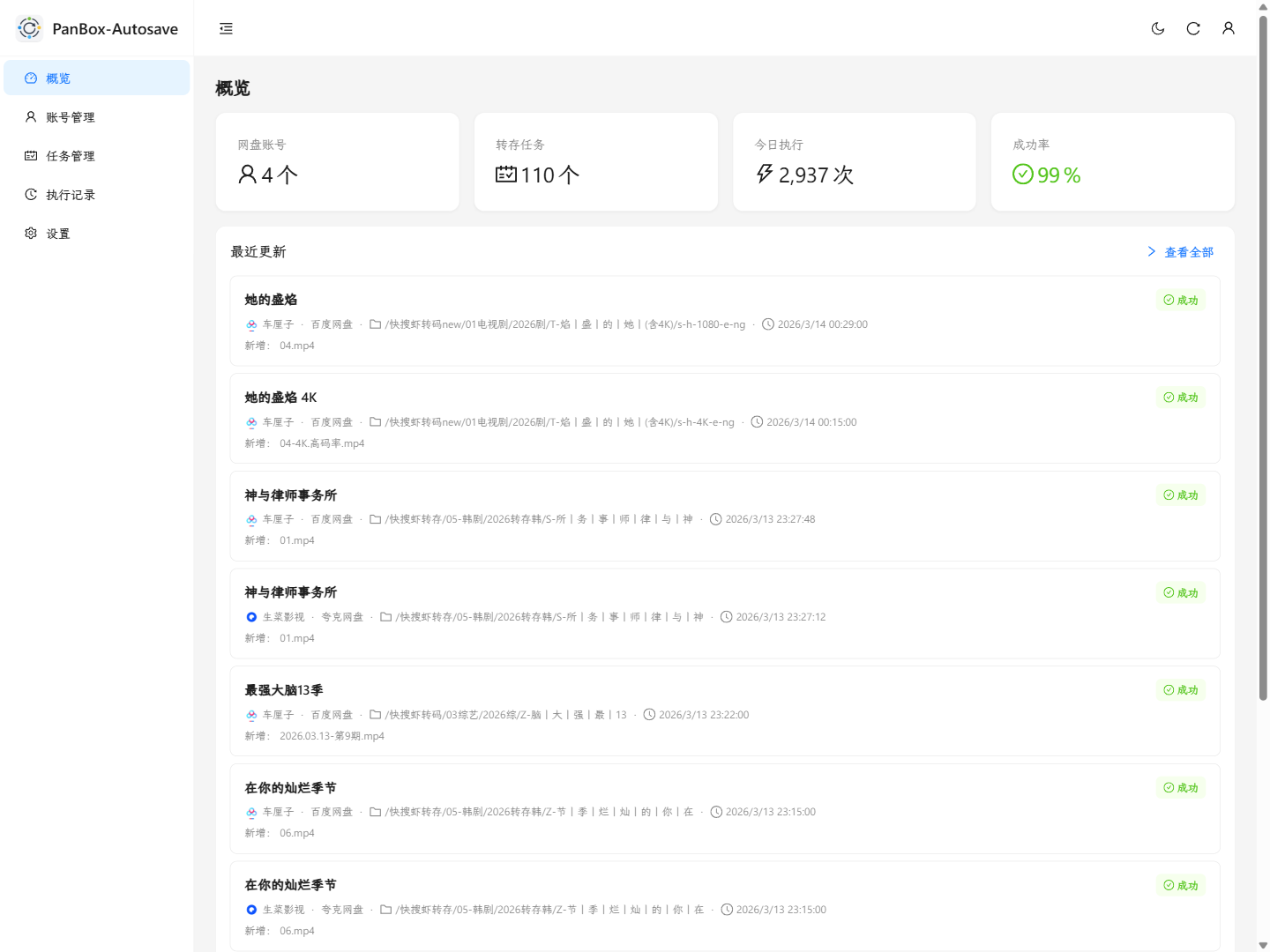Image resolution: width=1270 pixels, height=952 pixels.
Task: Open 执行记录 via the clock icon
Action: (x=31, y=194)
